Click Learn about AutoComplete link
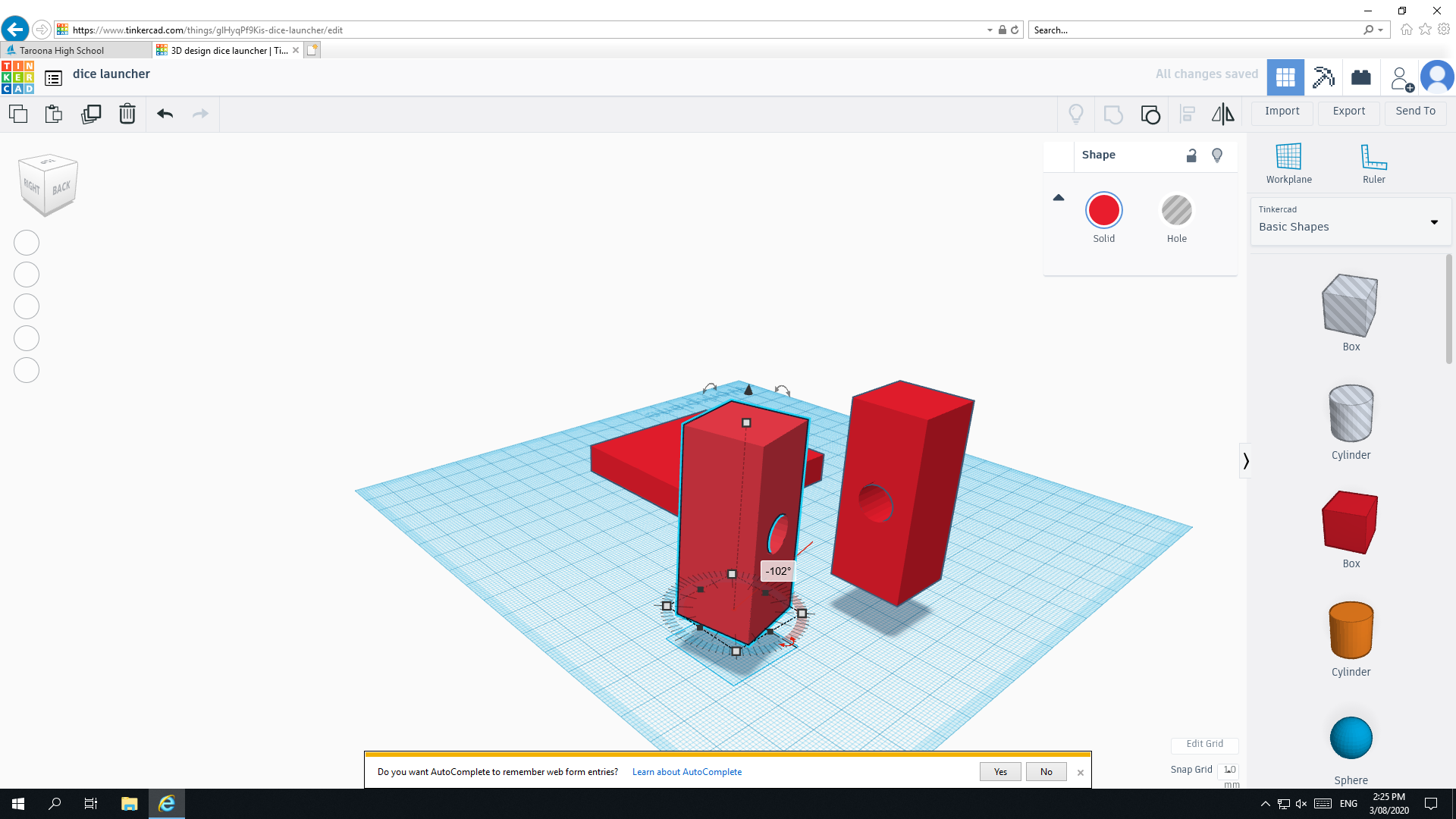Screen dimensions: 1456x819 [687, 771]
